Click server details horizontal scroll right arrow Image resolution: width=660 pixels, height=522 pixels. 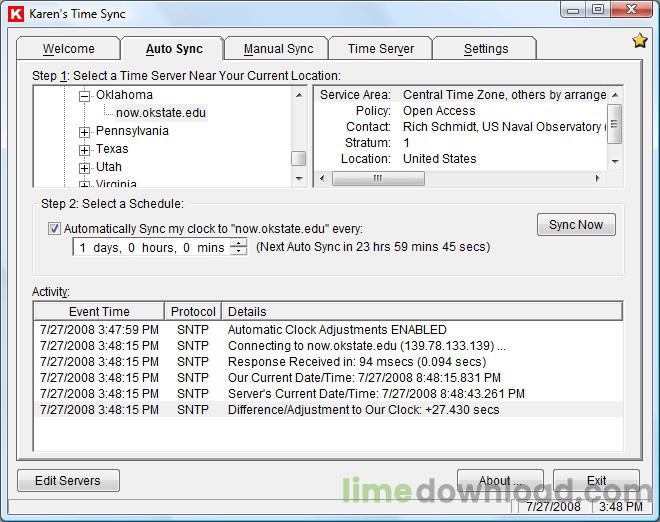tap(598, 178)
